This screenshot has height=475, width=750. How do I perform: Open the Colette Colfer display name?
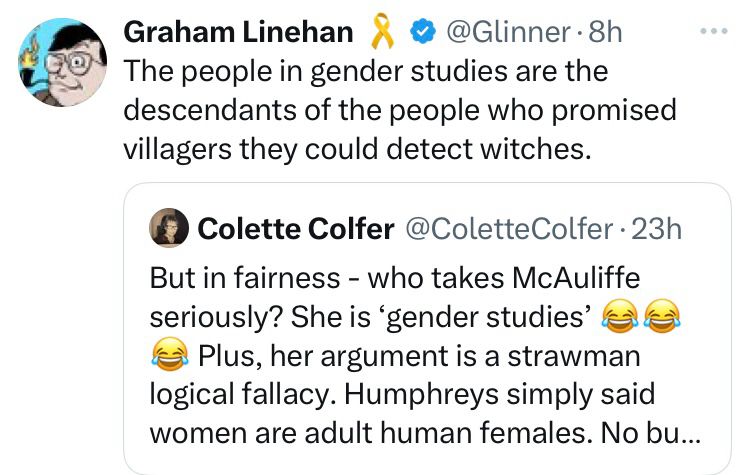(x=295, y=229)
